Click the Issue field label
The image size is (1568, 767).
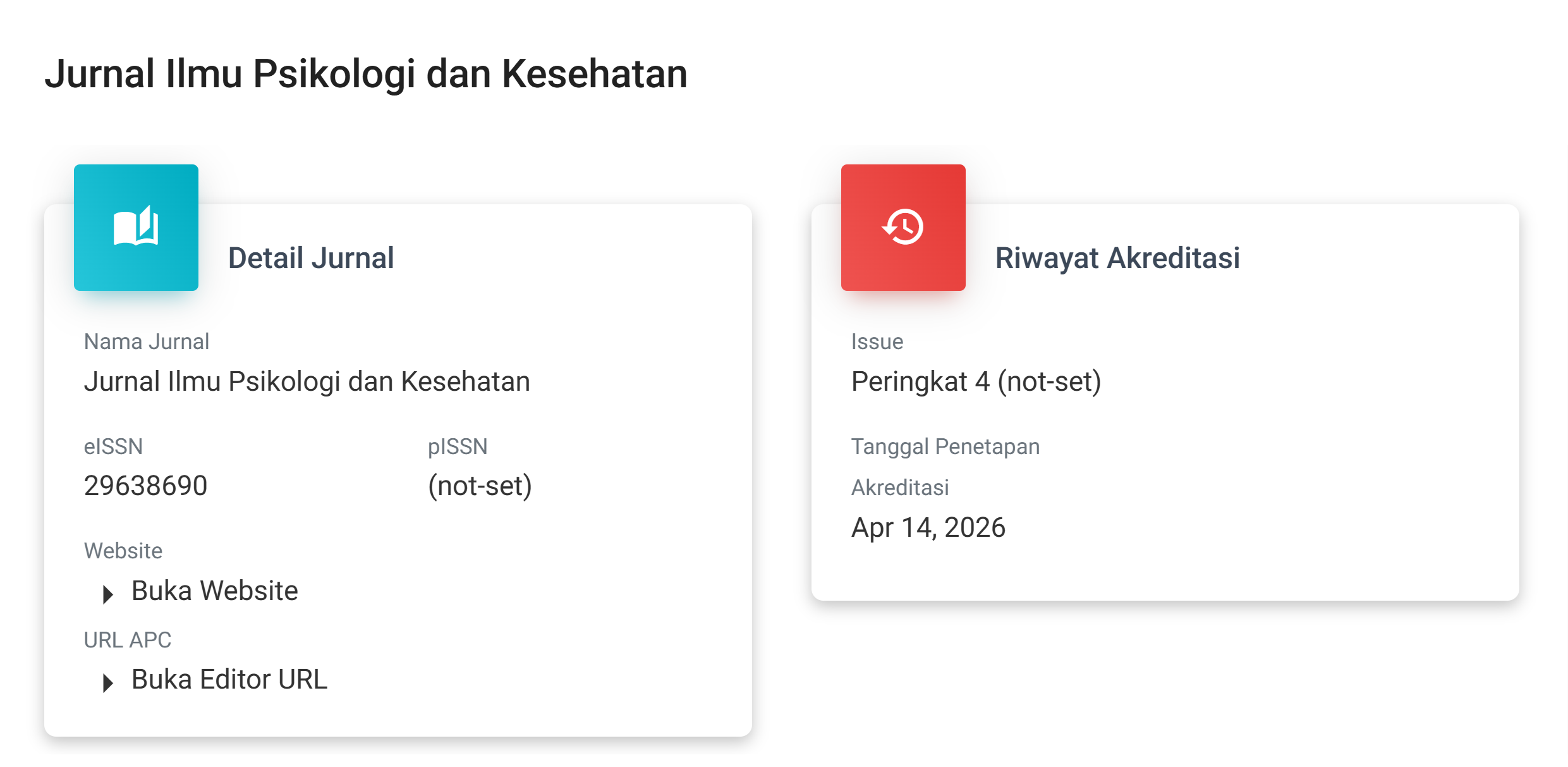coord(877,342)
